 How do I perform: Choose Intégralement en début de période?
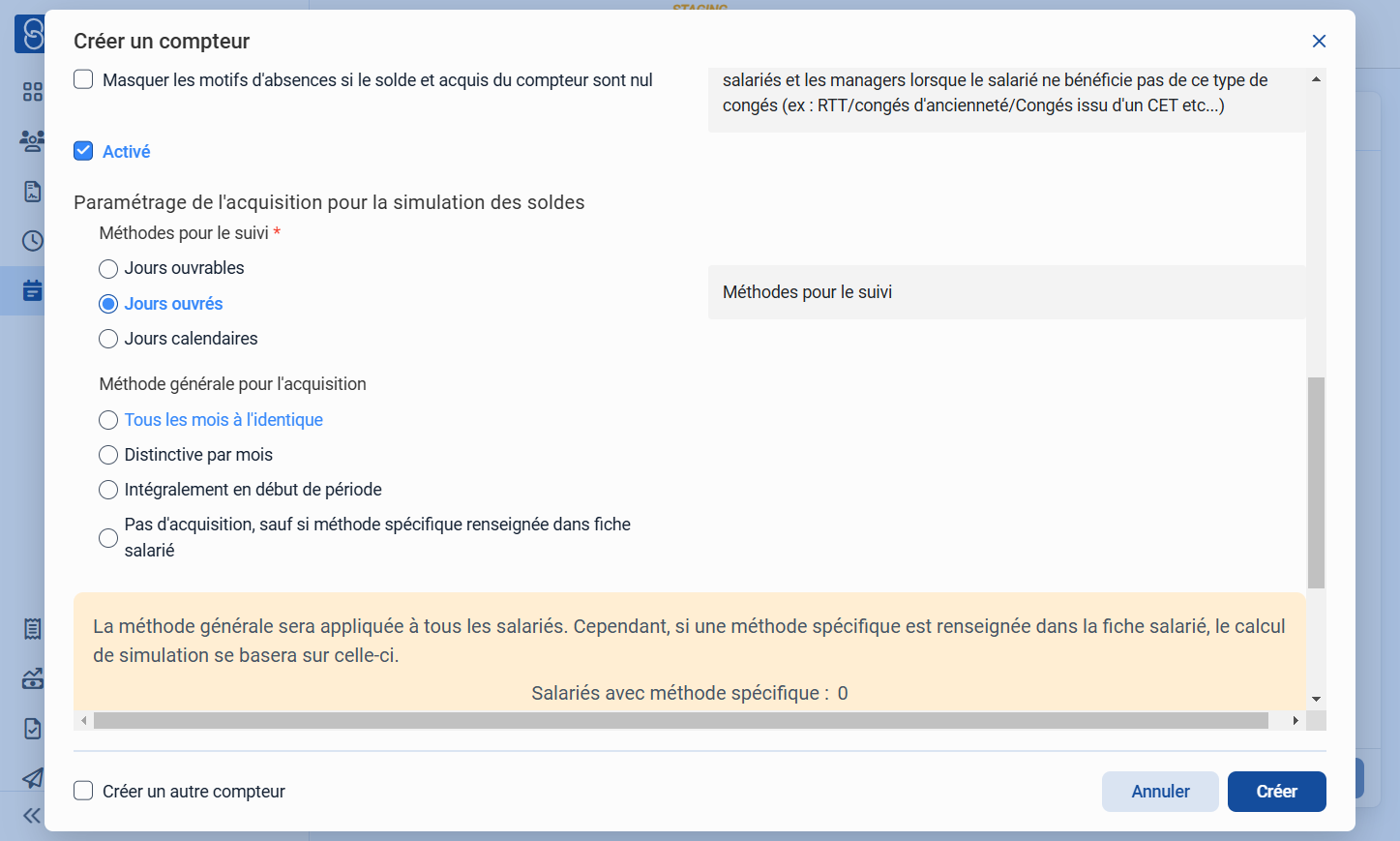tap(108, 490)
